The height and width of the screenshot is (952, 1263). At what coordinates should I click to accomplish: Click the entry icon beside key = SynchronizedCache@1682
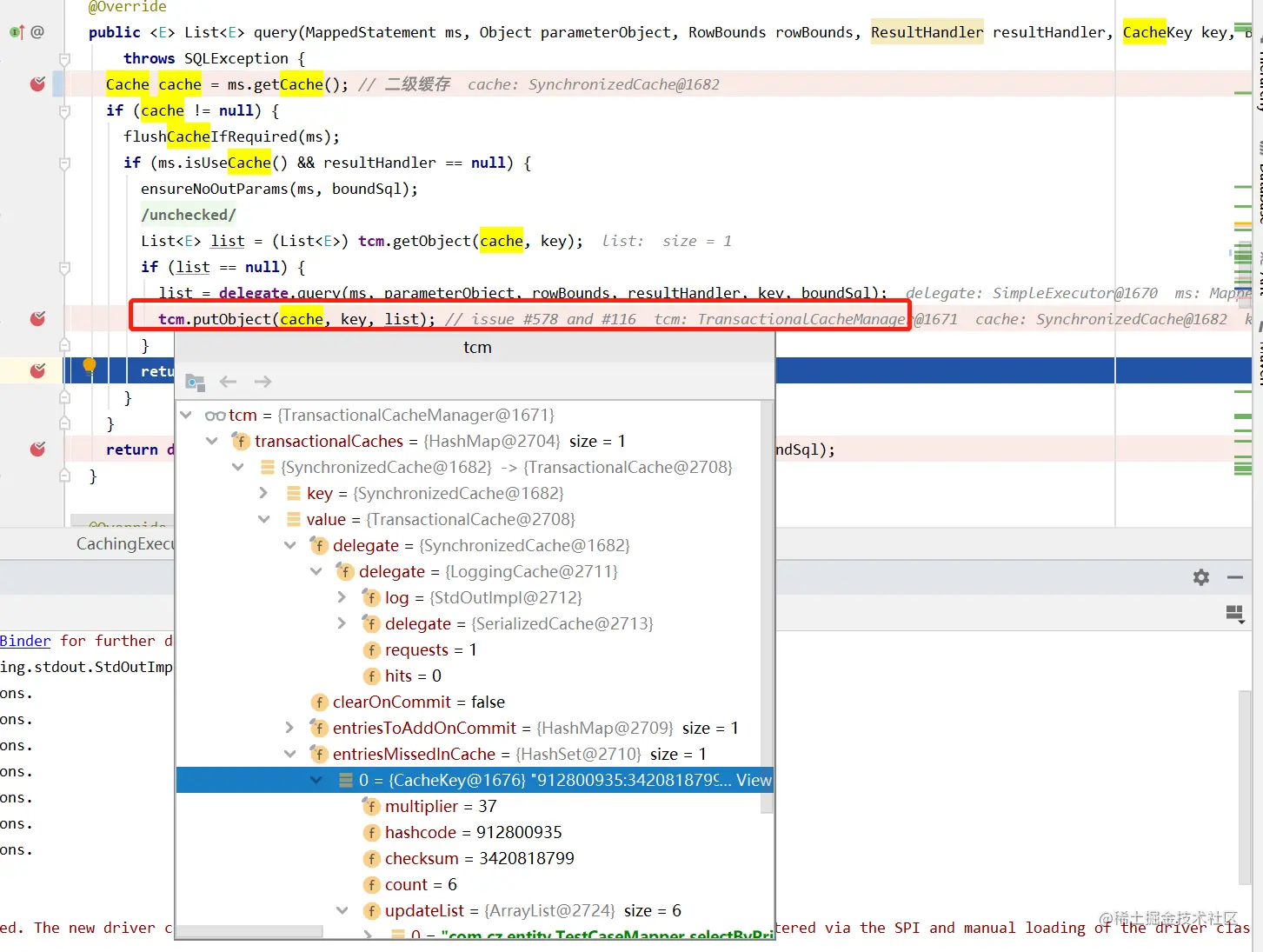click(294, 494)
